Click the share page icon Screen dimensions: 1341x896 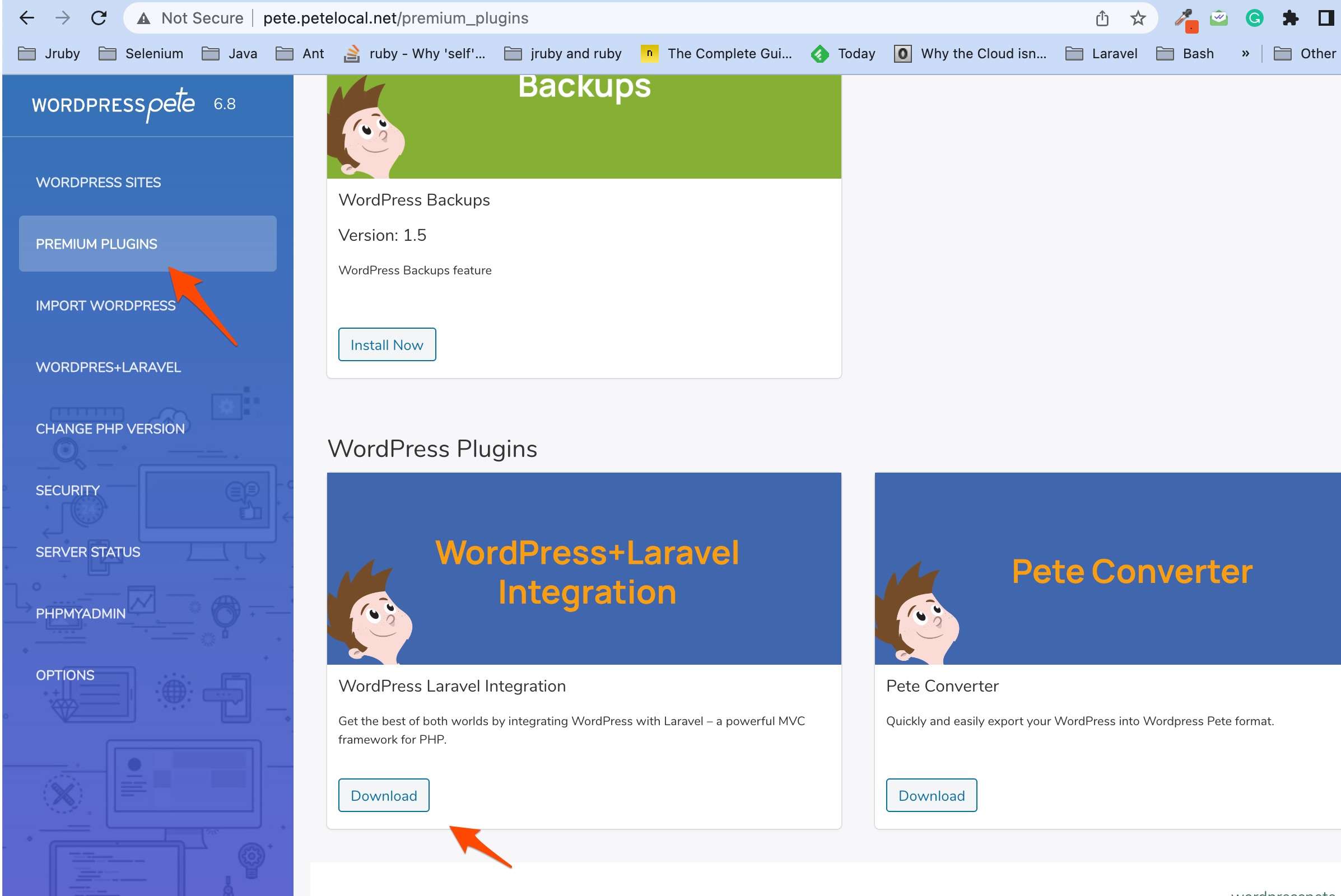pyautogui.click(x=1101, y=18)
